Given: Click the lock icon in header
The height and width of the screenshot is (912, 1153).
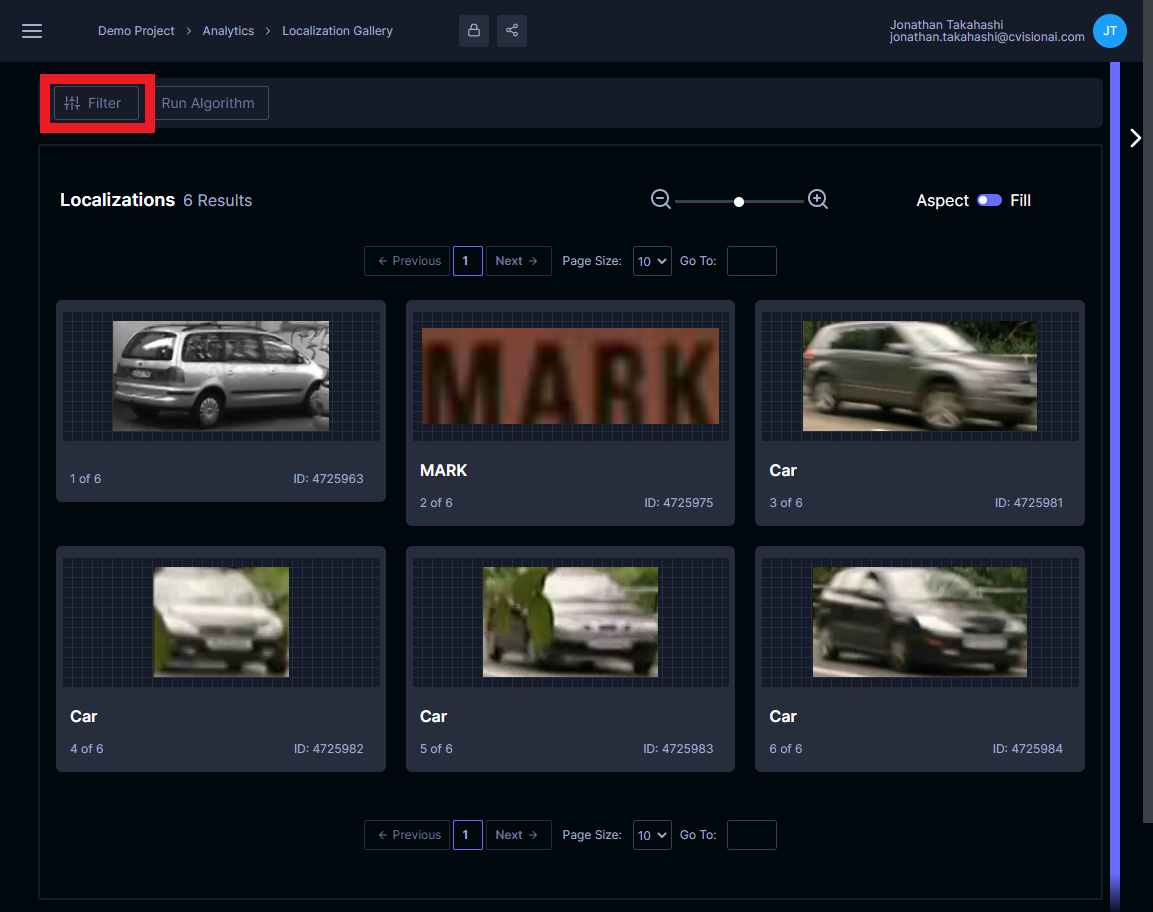Looking at the screenshot, I should coord(474,31).
